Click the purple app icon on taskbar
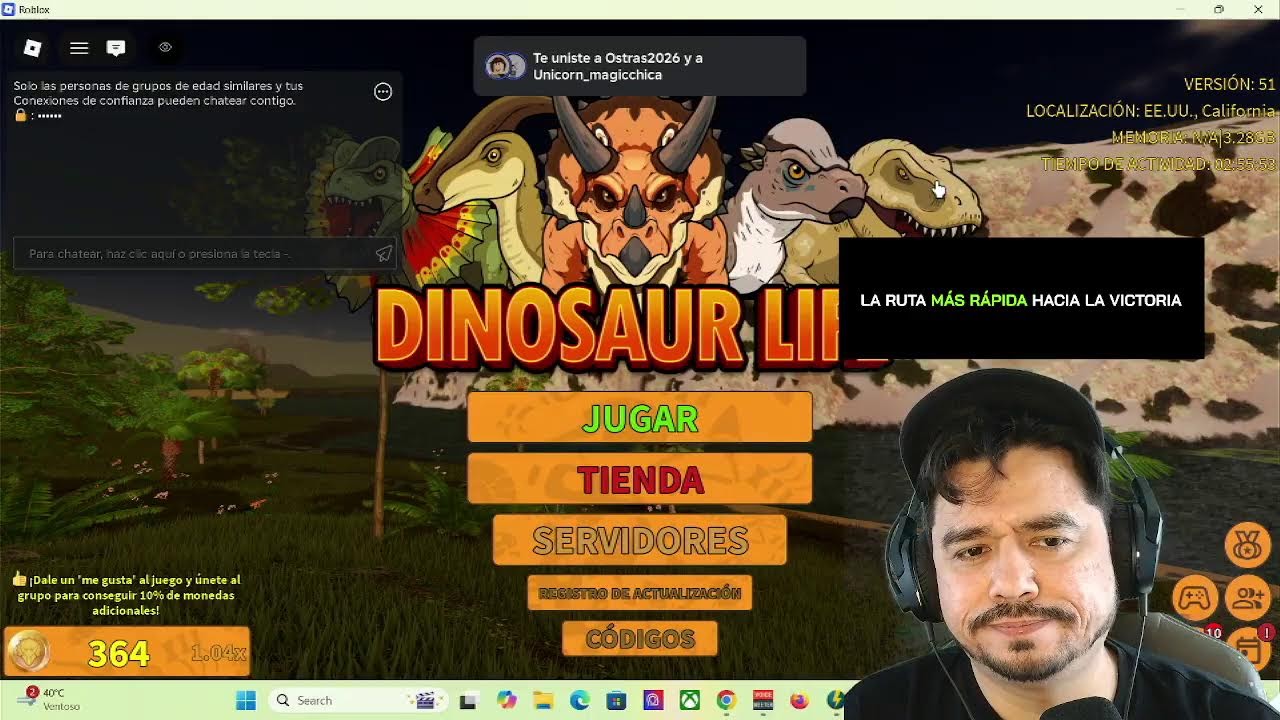The image size is (1280, 720). (x=653, y=700)
